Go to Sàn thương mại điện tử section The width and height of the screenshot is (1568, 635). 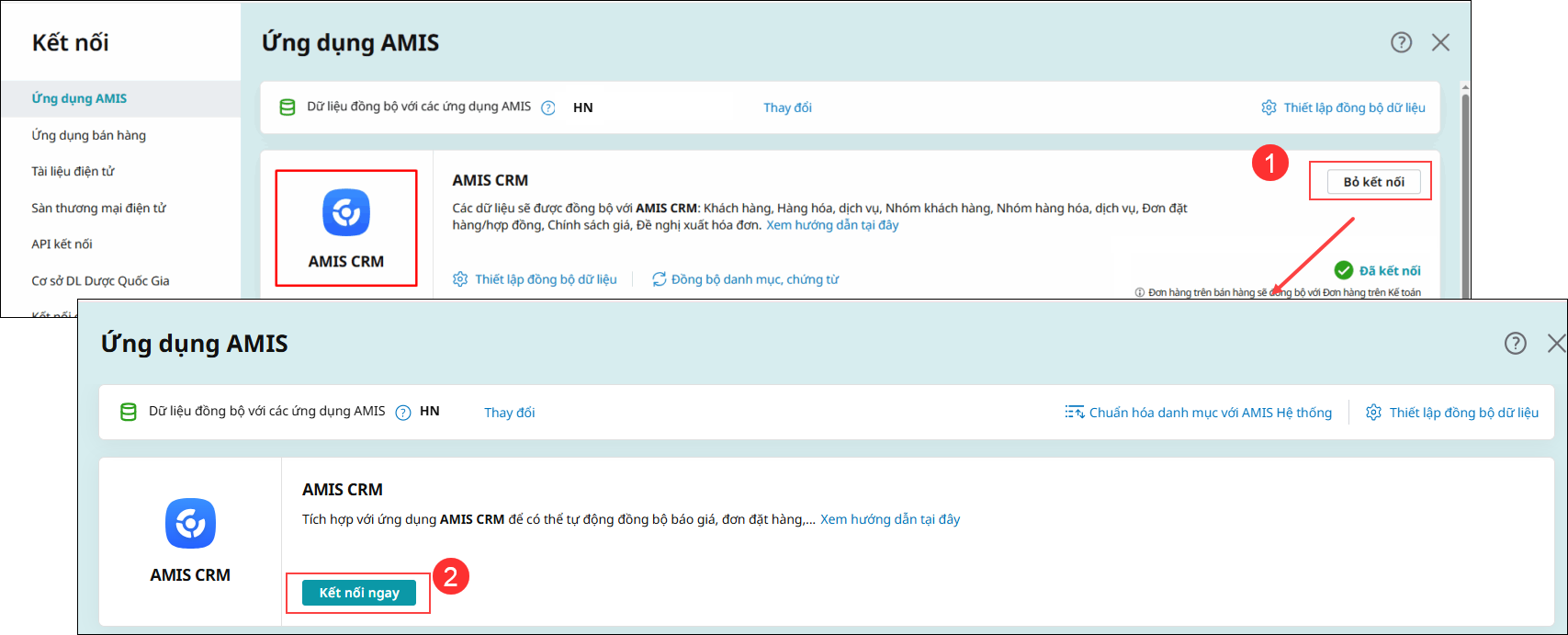[98, 208]
